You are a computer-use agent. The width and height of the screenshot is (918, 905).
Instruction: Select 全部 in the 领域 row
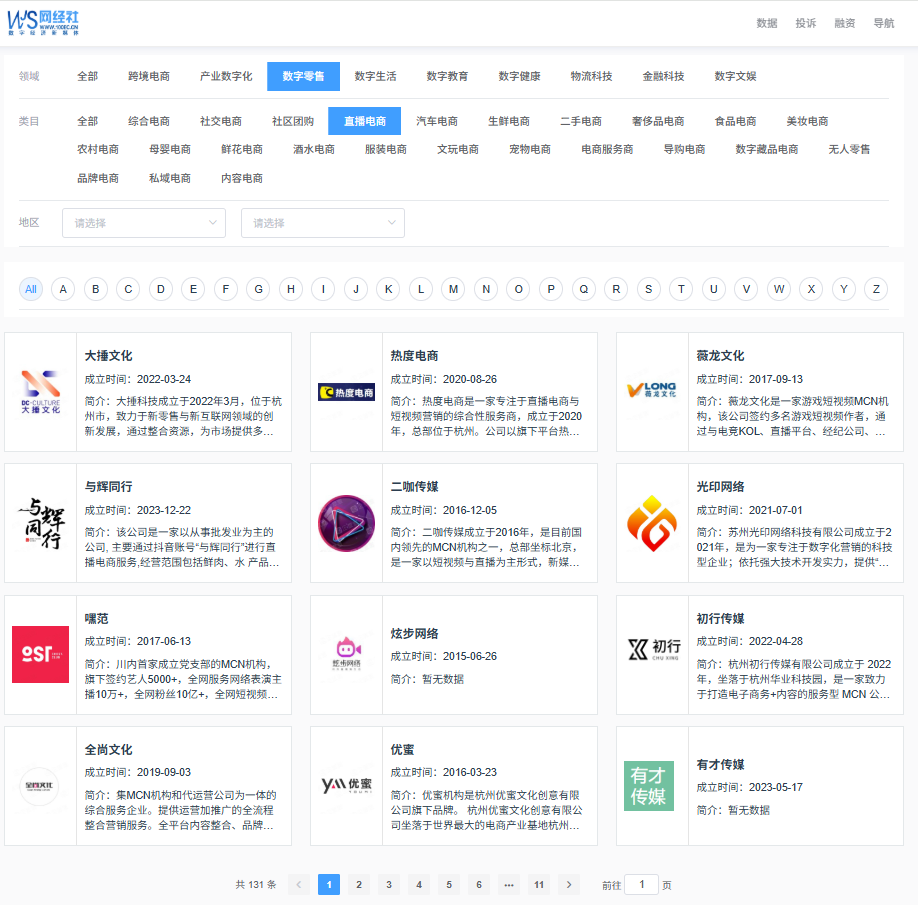point(88,76)
